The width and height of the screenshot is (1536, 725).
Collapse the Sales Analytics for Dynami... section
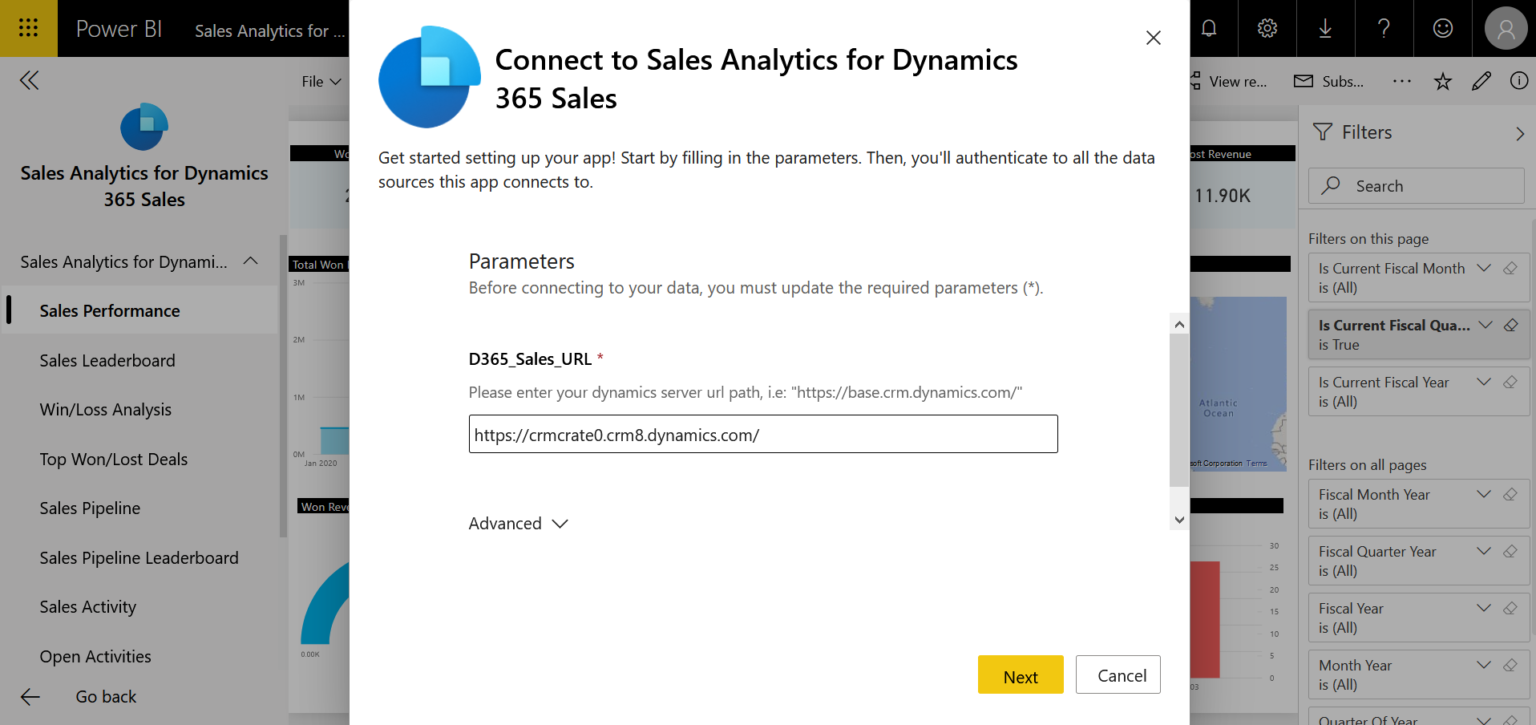click(251, 262)
